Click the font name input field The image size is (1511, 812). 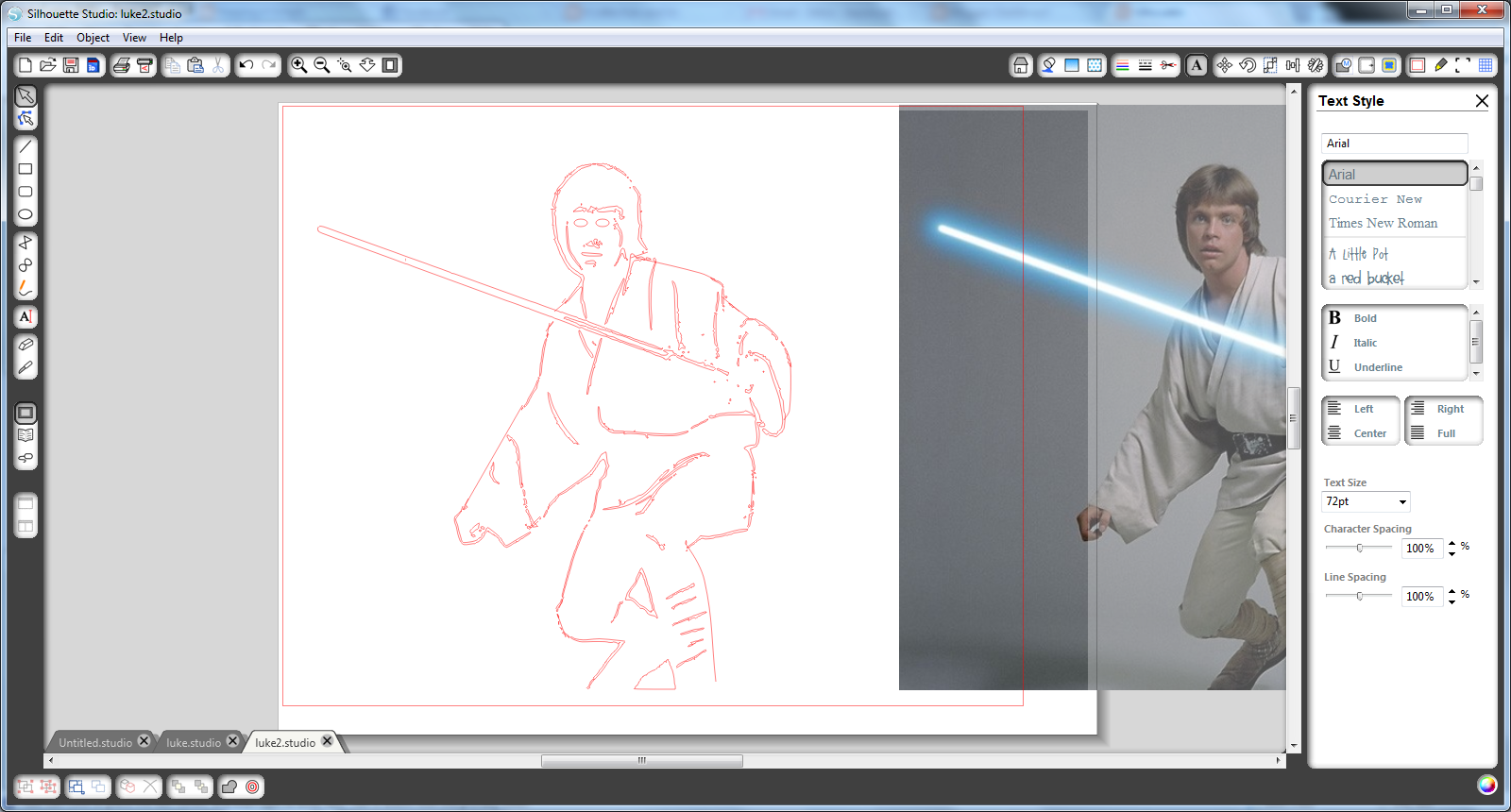point(1395,144)
